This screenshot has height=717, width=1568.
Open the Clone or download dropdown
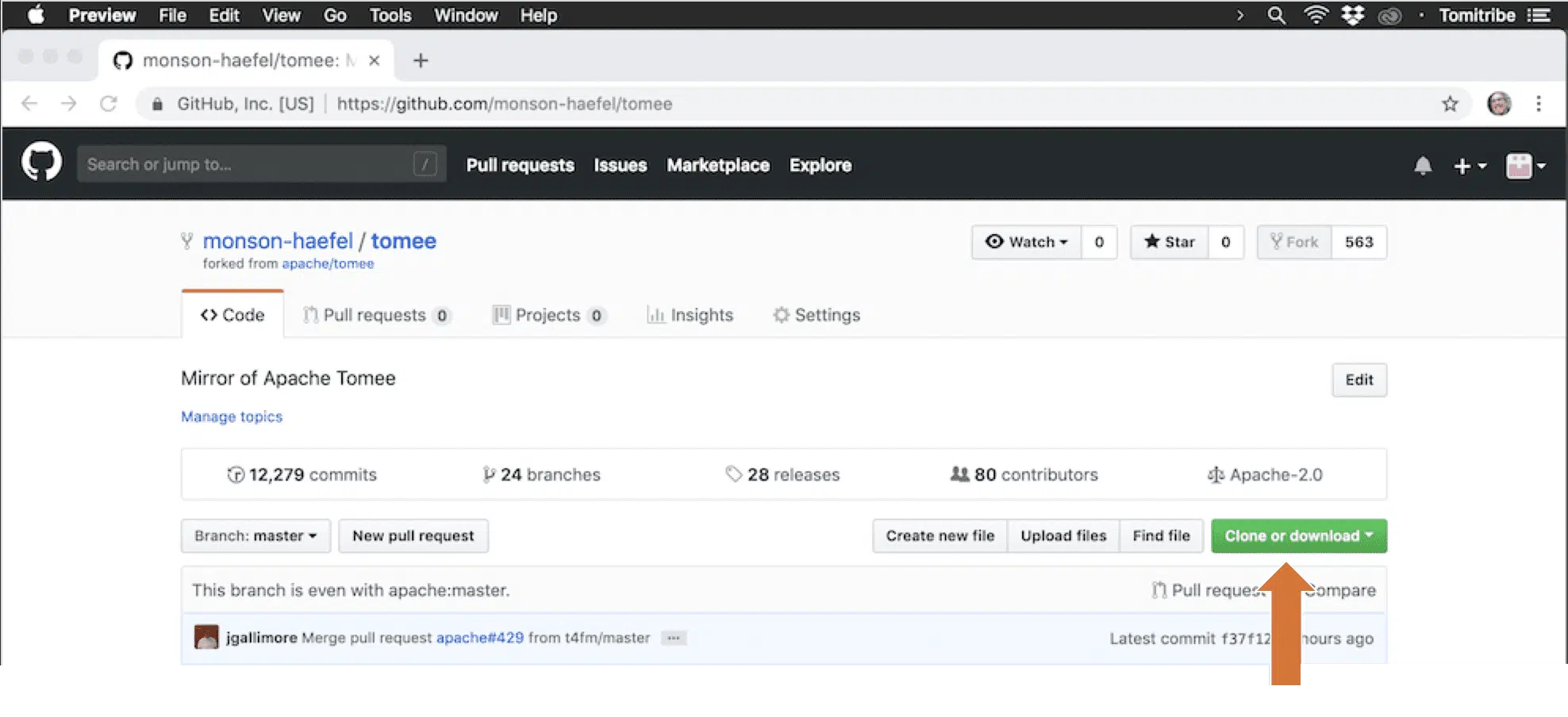[1298, 536]
